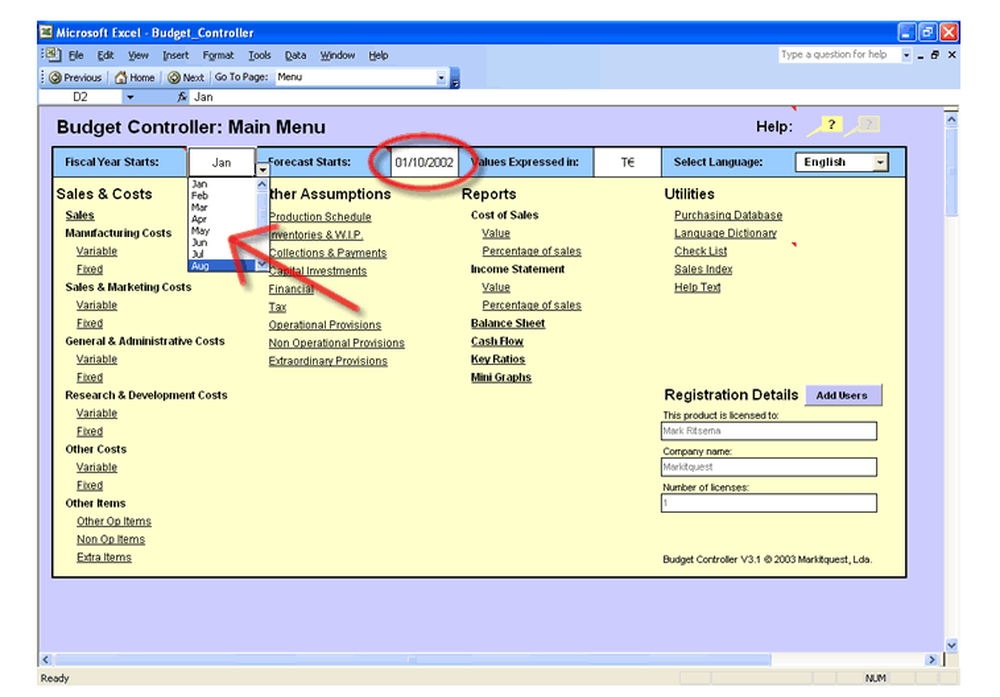
Task: Open the Purchasing Database utility
Action: tap(728, 216)
